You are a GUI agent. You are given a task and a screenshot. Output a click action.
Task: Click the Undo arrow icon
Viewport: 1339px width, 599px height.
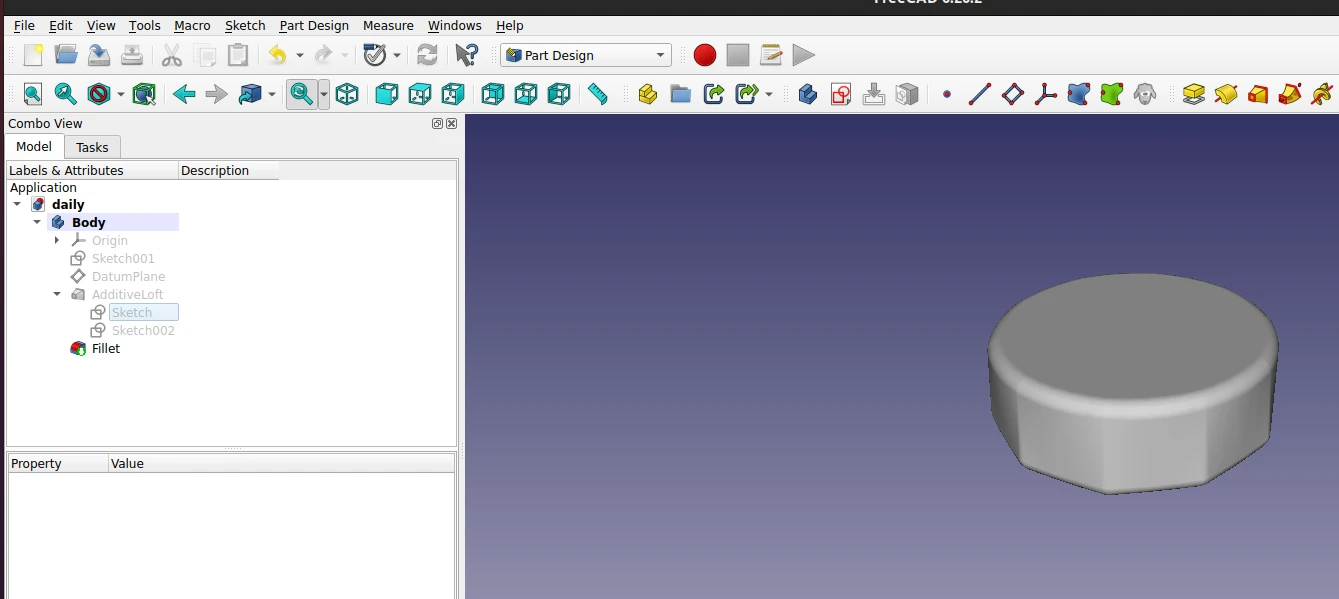277,55
